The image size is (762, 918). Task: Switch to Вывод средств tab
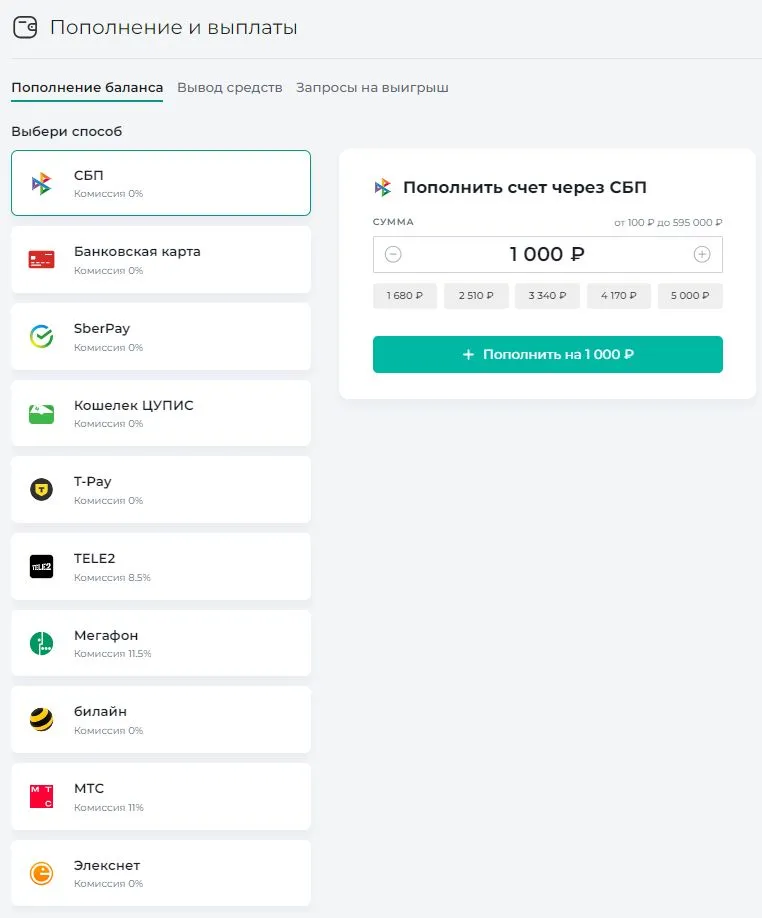click(x=229, y=88)
